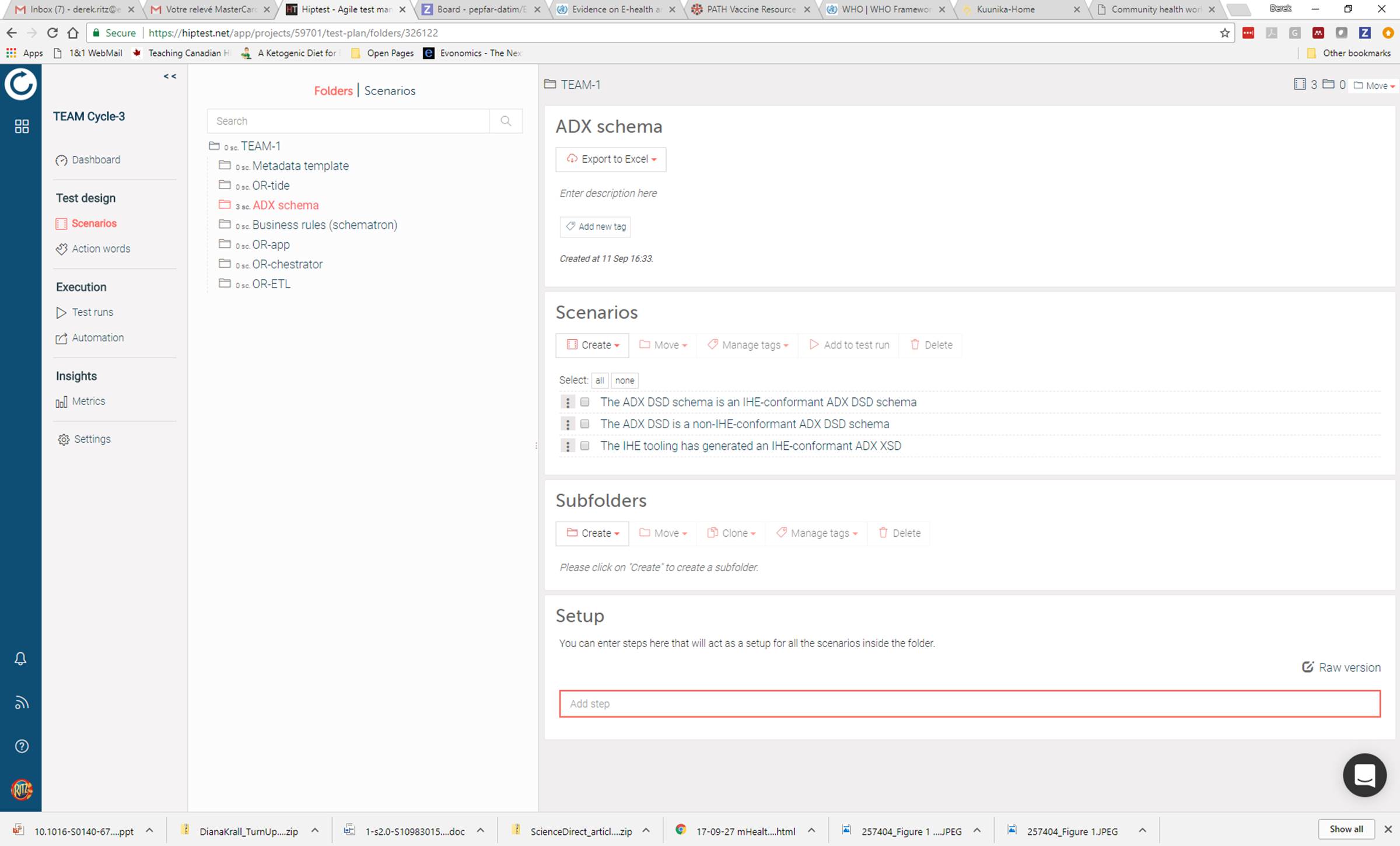The height and width of the screenshot is (846, 1400).
Task: Open Automation in the sidebar
Action: [x=90, y=338]
